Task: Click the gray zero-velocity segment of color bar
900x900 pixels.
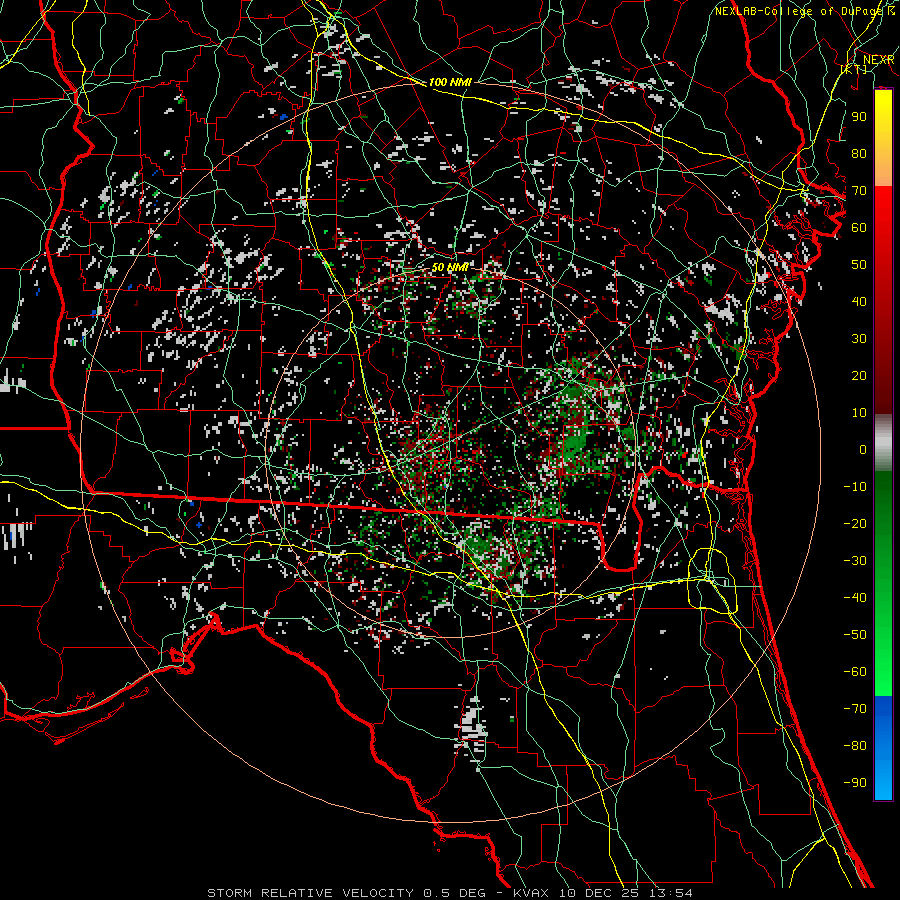Action: [x=883, y=443]
